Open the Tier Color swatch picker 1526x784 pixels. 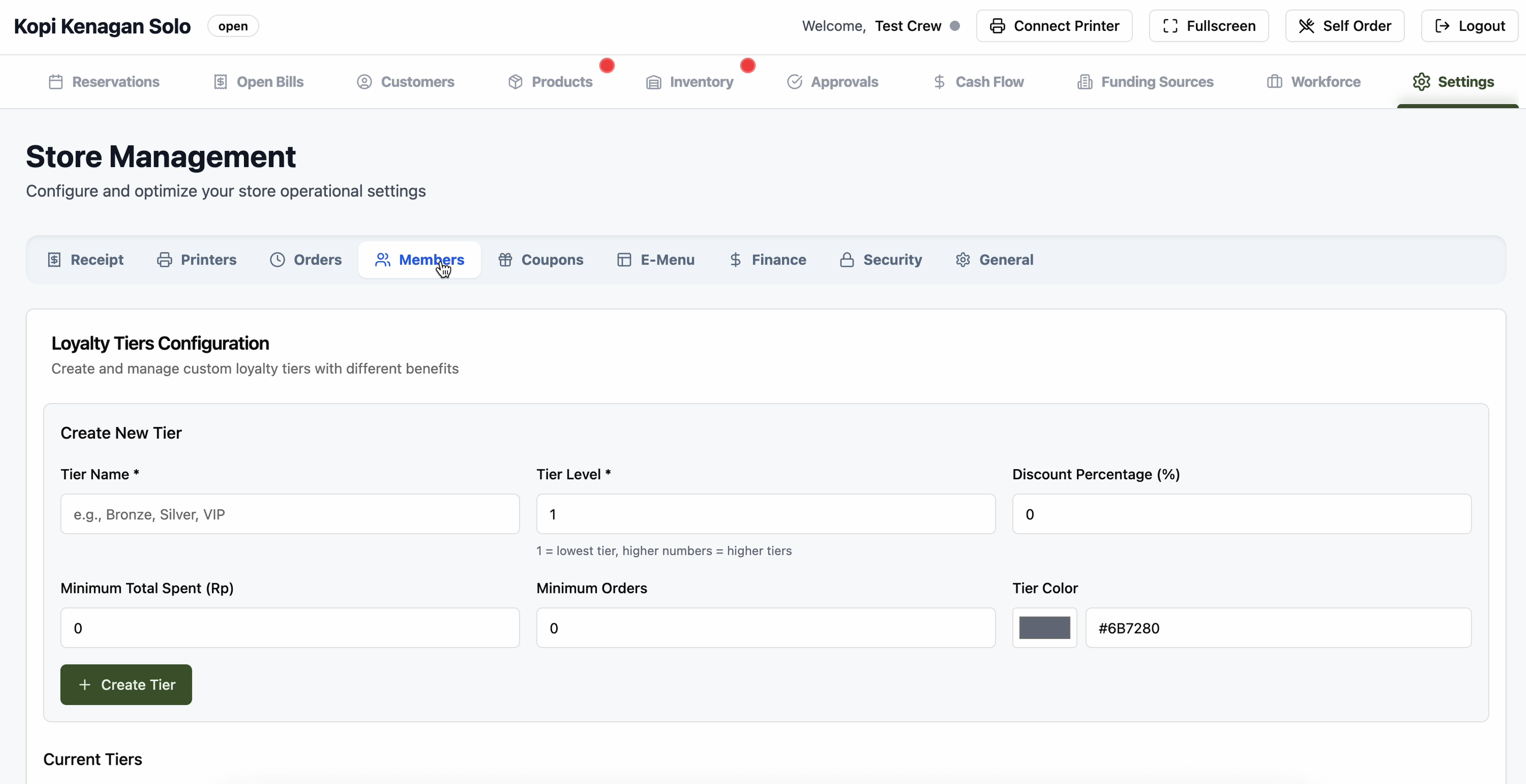1044,628
